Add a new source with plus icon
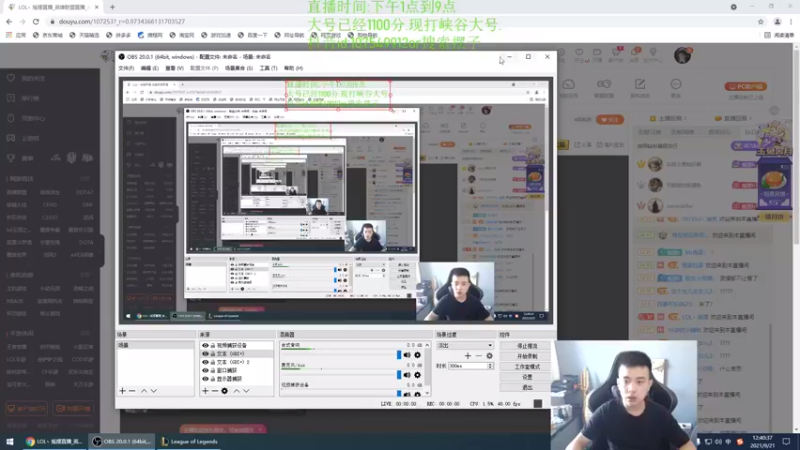 pos(205,391)
